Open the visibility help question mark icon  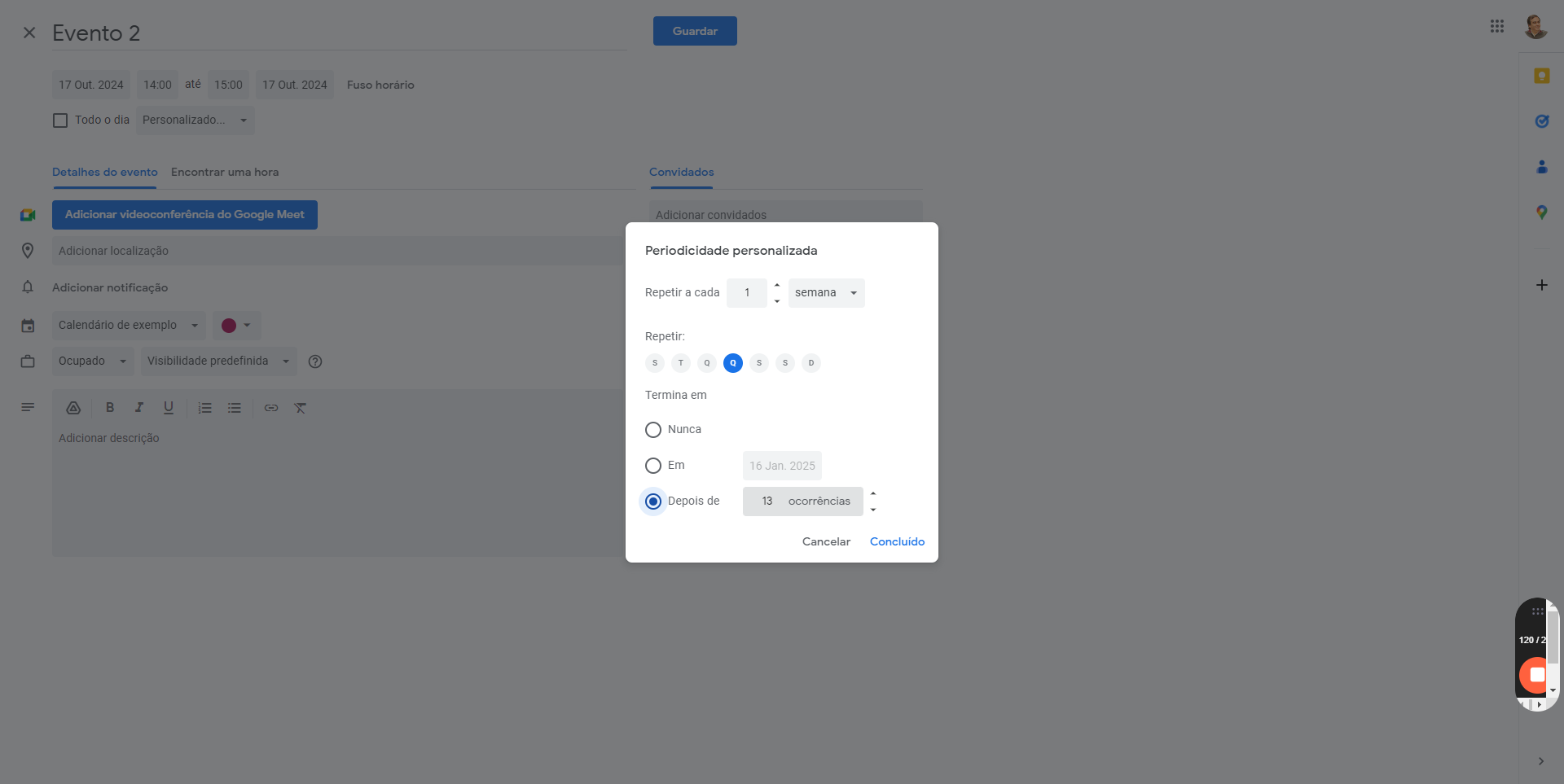pos(315,361)
